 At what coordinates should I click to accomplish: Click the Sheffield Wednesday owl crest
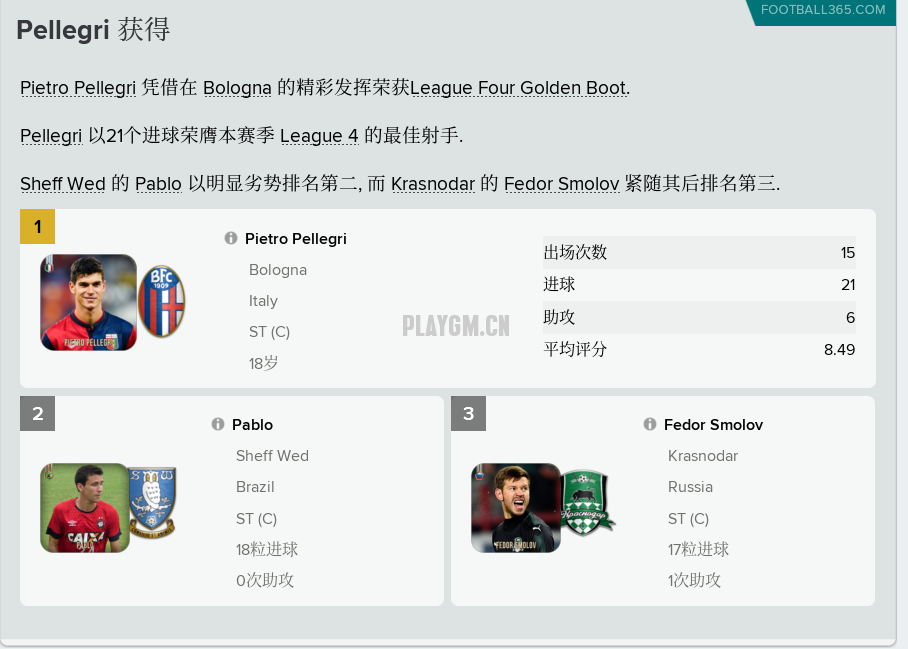coord(152,501)
